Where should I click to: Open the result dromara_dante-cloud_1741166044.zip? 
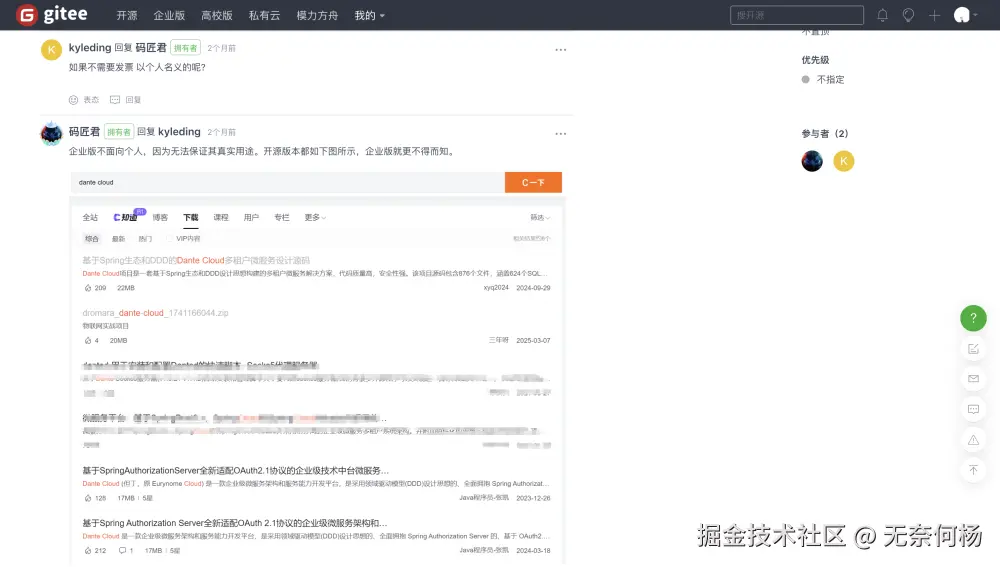pyautogui.click(x=155, y=313)
